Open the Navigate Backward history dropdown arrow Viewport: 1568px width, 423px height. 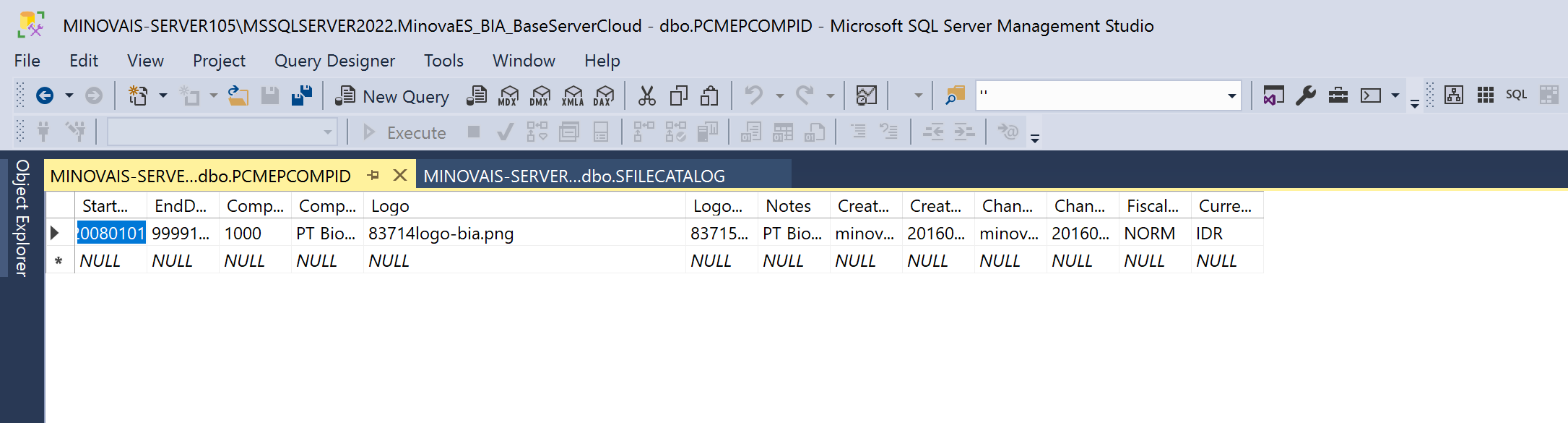pyautogui.click(x=69, y=95)
